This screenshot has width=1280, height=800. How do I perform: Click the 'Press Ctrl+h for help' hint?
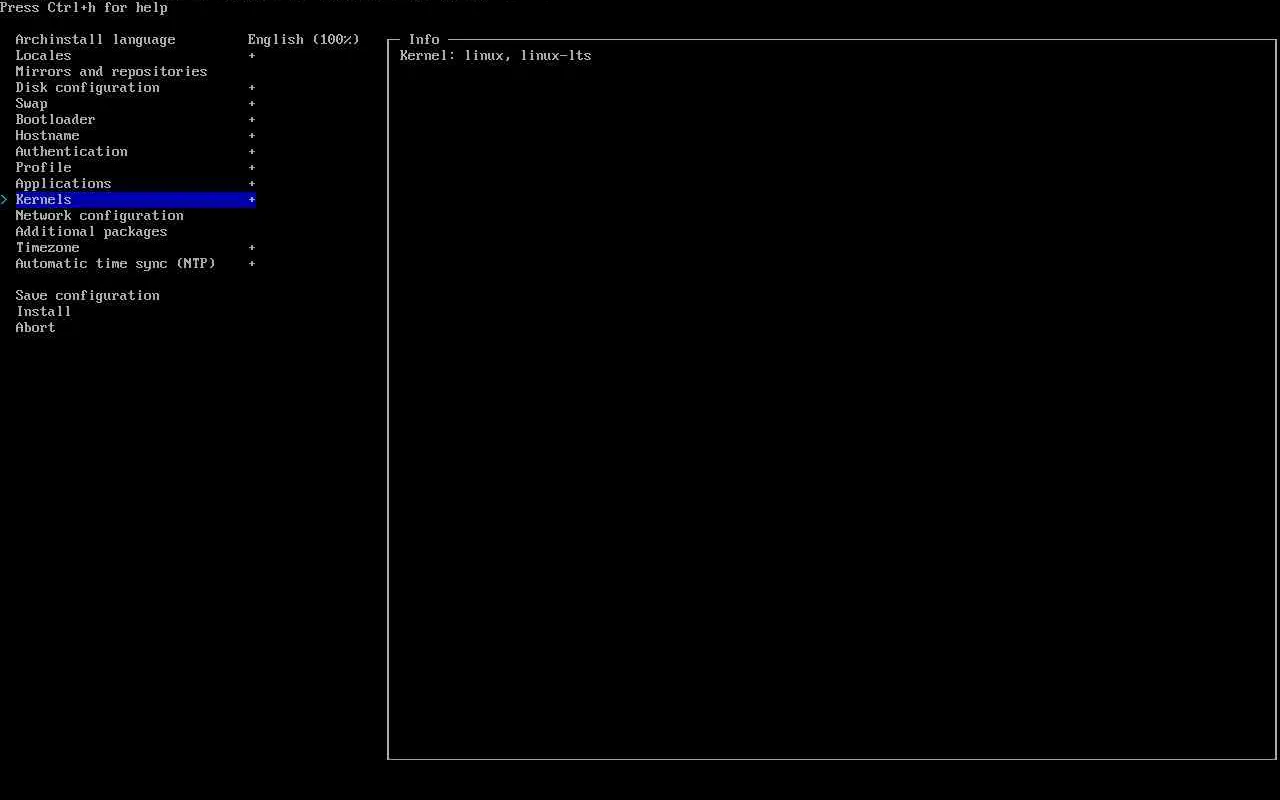(84, 7)
